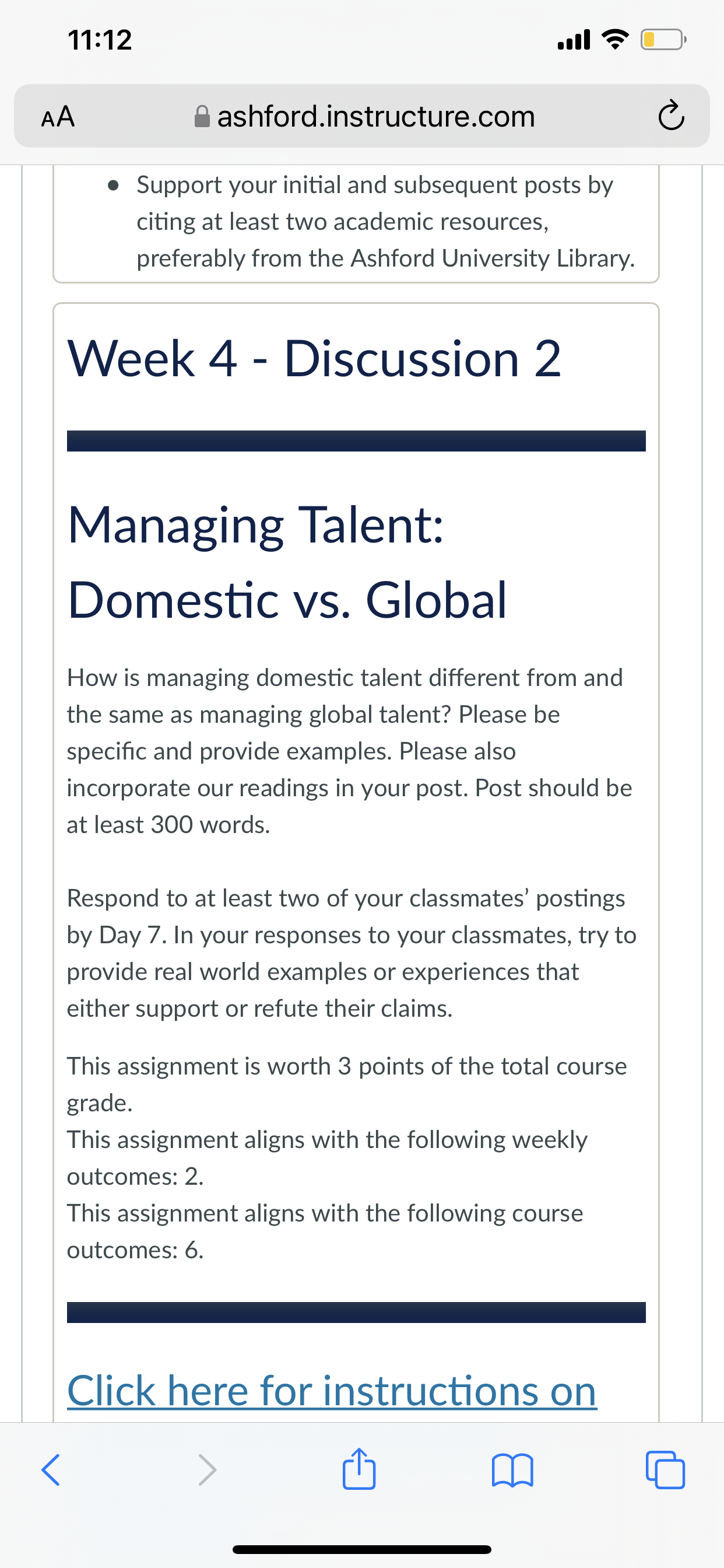The width and height of the screenshot is (724, 1568).
Task: Open the Bookmarks book icon
Action: (x=512, y=1471)
